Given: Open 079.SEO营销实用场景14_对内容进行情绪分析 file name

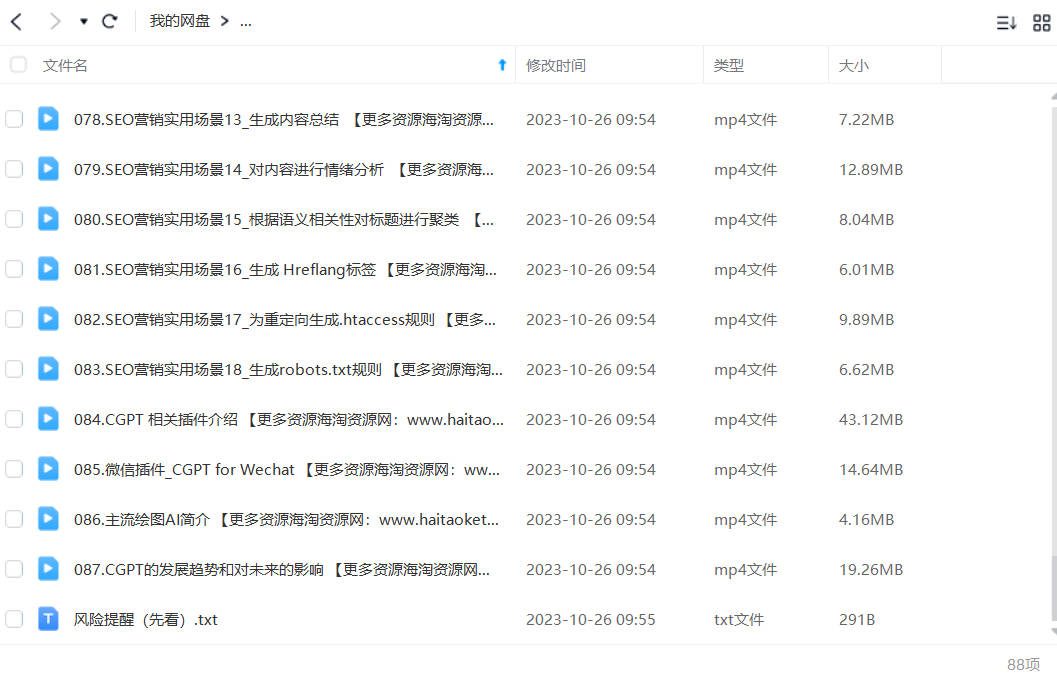Looking at the screenshot, I should [284, 169].
